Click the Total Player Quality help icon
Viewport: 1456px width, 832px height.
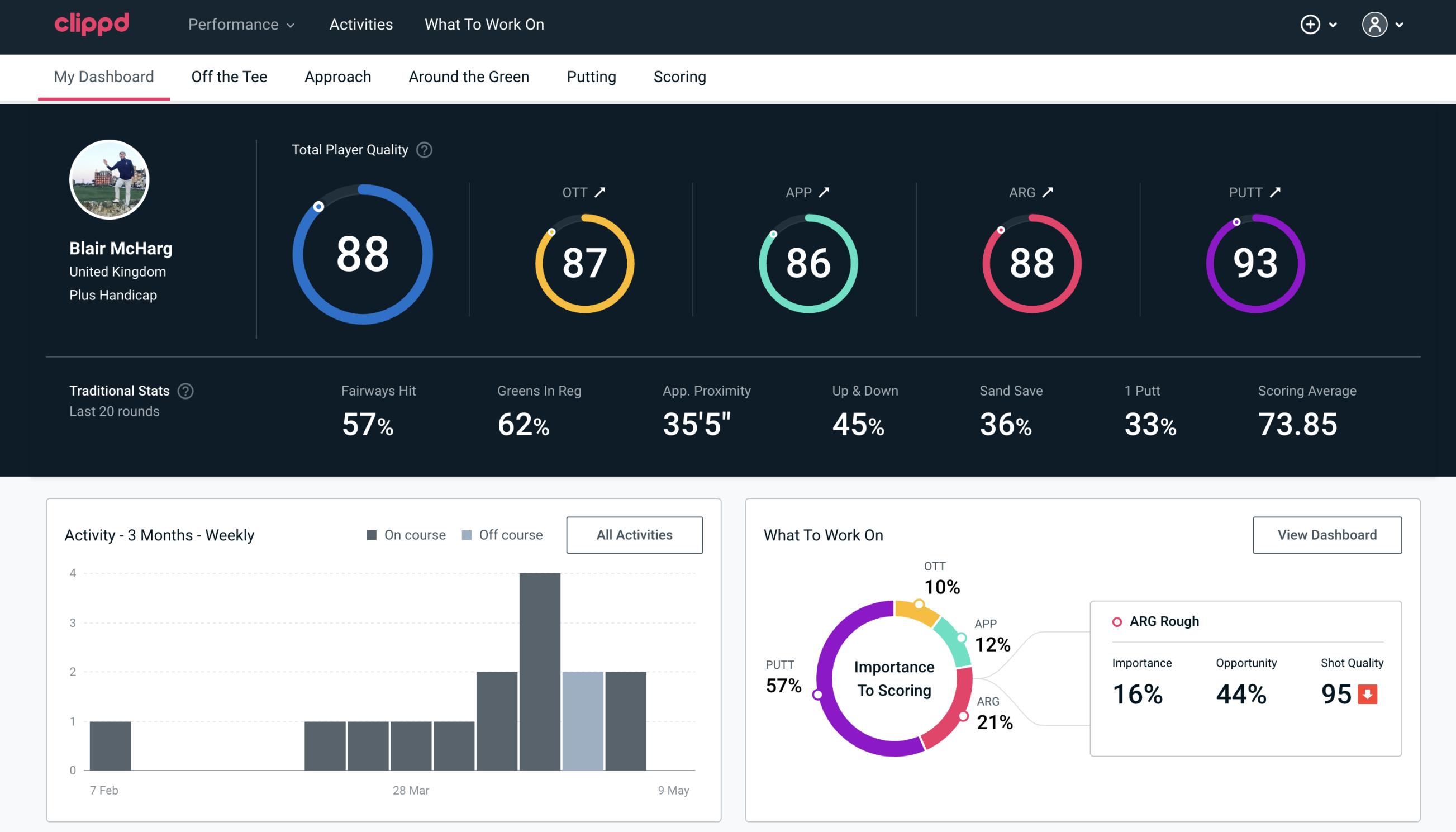(x=423, y=149)
